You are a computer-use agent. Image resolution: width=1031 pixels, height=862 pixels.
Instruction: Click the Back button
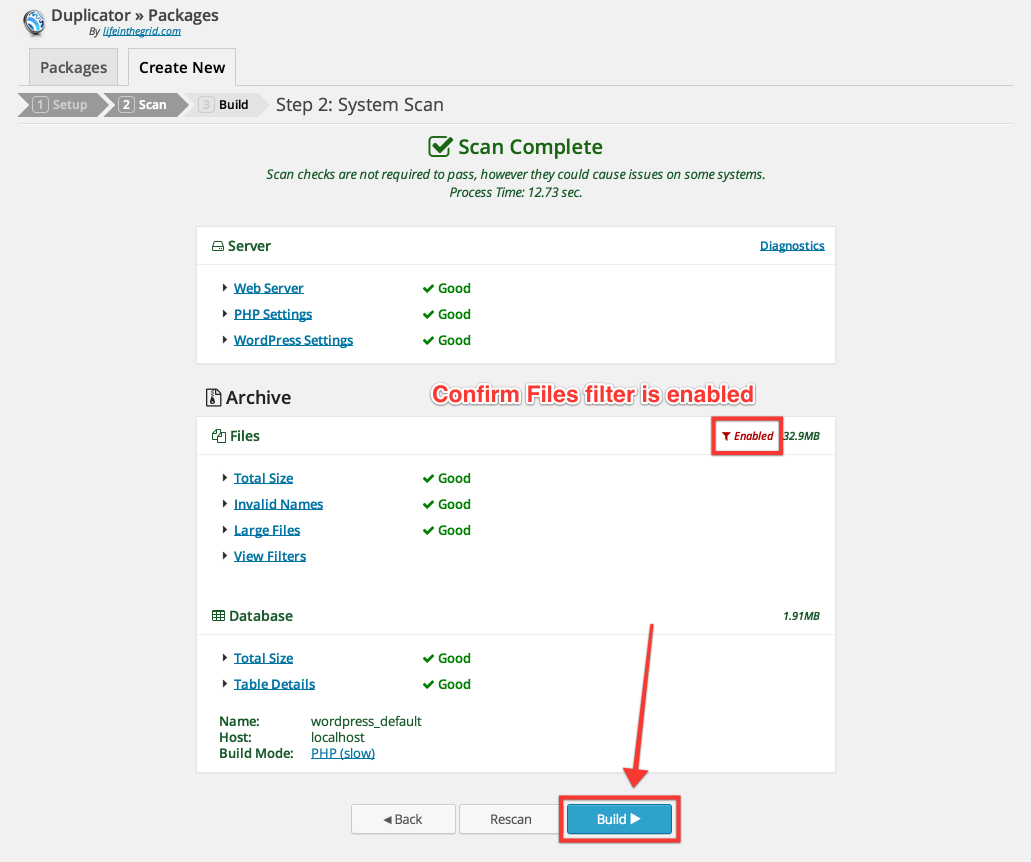403,819
